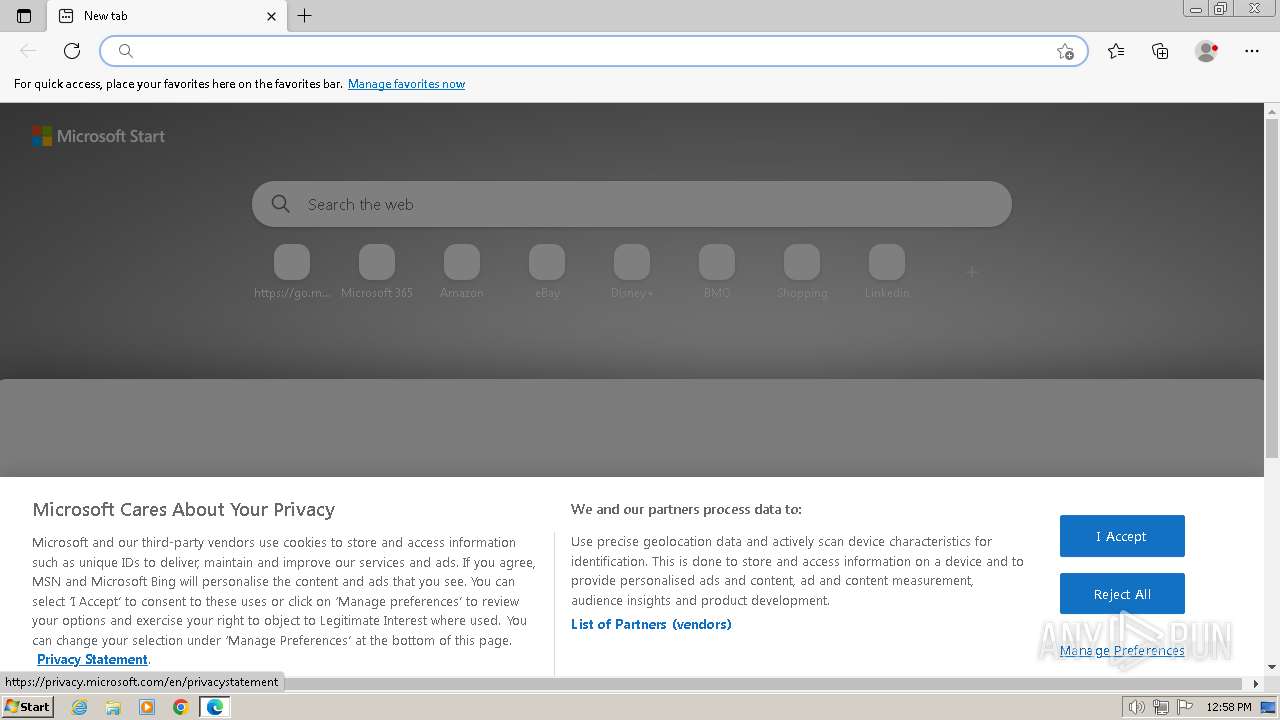The height and width of the screenshot is (720, 1280).
Task: Add a new tab with plus button
Action: coord(305,16)
